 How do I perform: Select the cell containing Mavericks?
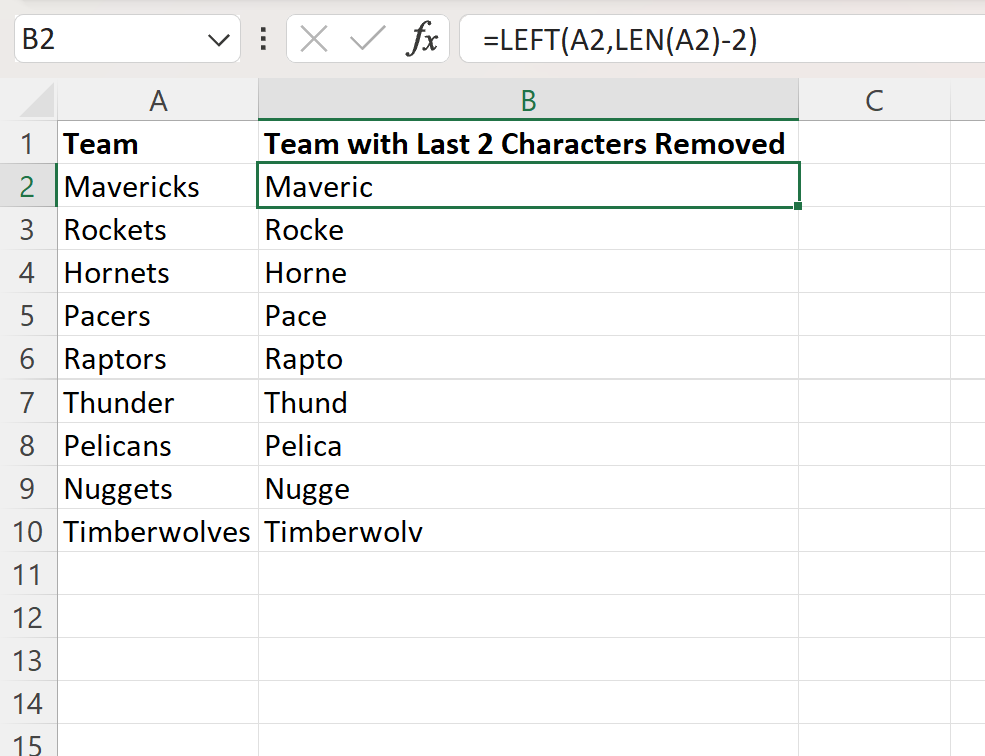[157, 186]
